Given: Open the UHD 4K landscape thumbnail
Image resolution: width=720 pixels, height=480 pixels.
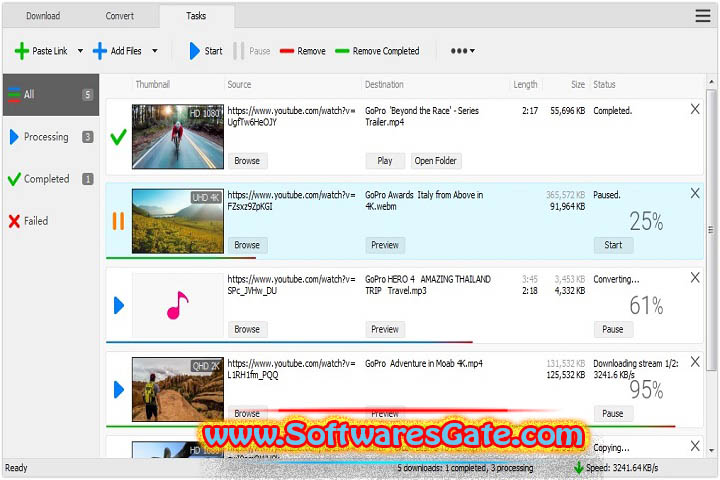Looking at the screenshot, I should [178, 221].
